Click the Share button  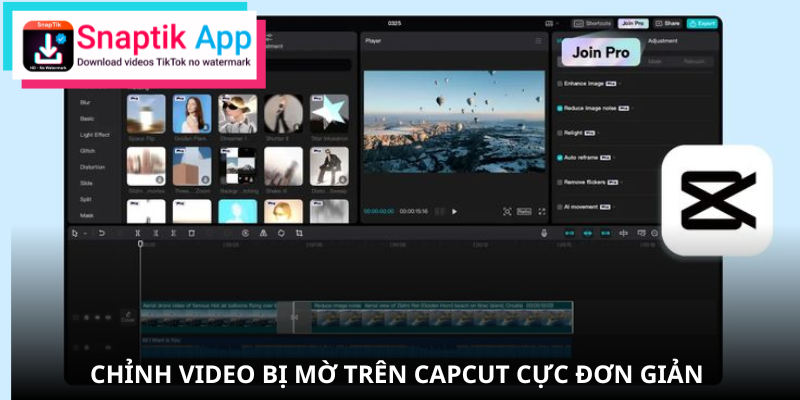[x=668, y=23]
